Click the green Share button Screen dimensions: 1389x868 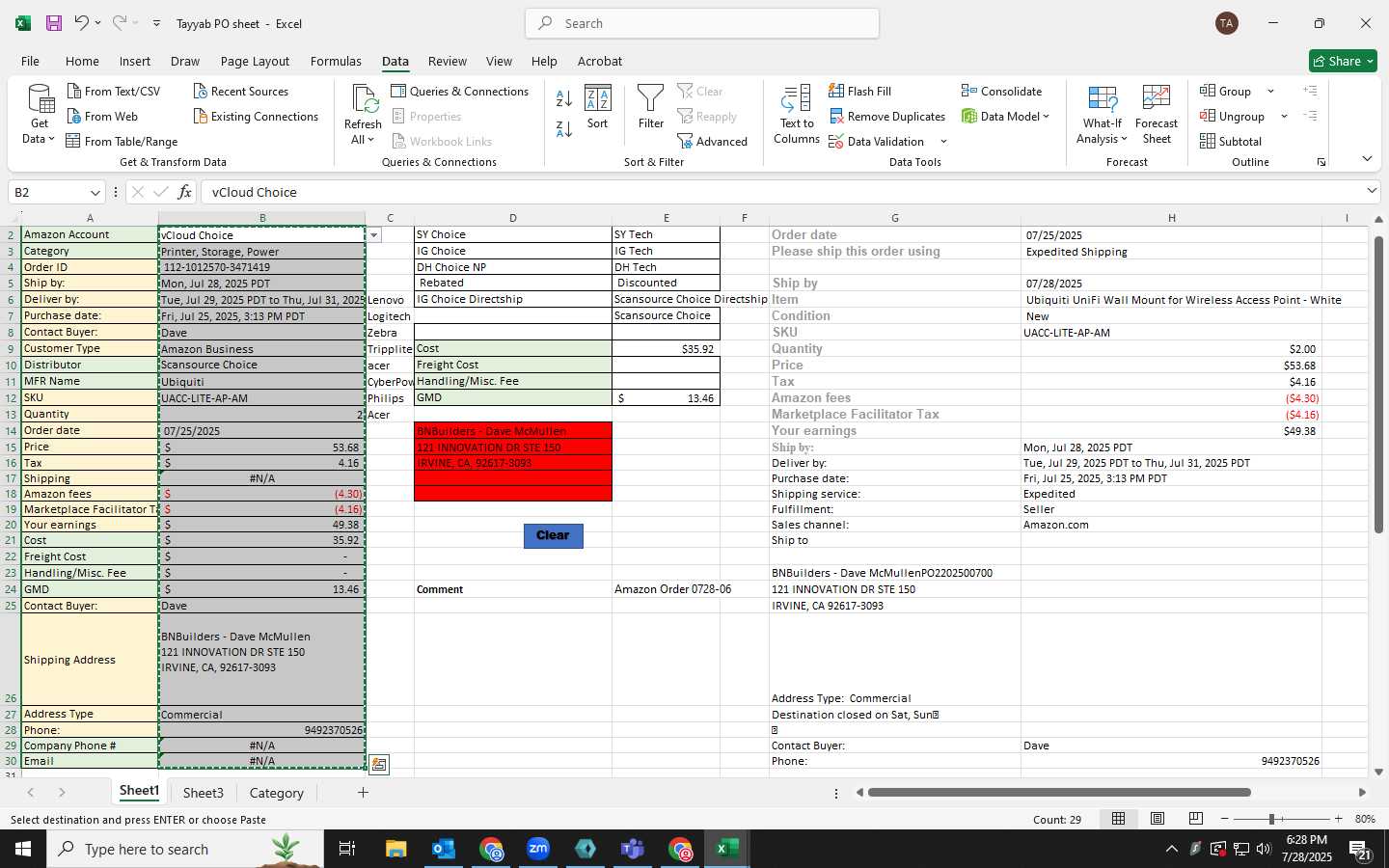coord(1343,61)
